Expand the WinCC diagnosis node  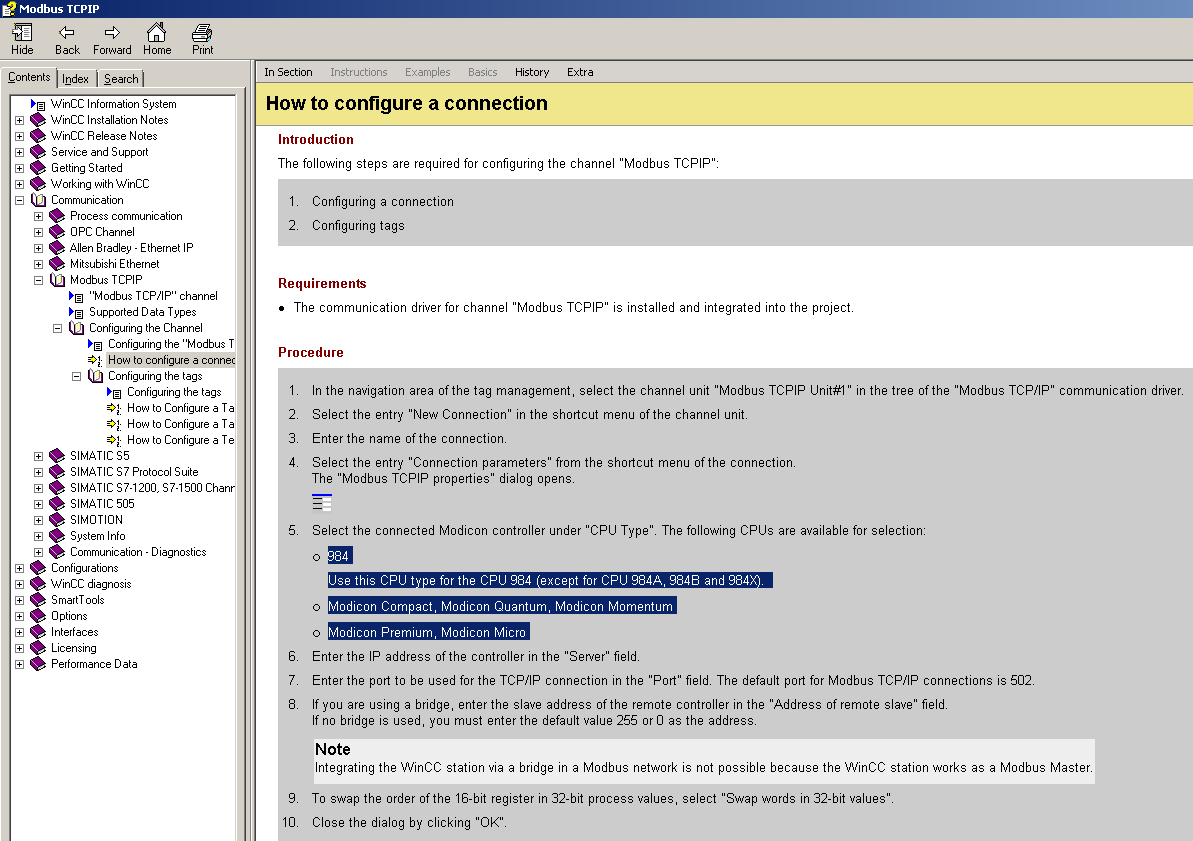click(x=19, y=585)
